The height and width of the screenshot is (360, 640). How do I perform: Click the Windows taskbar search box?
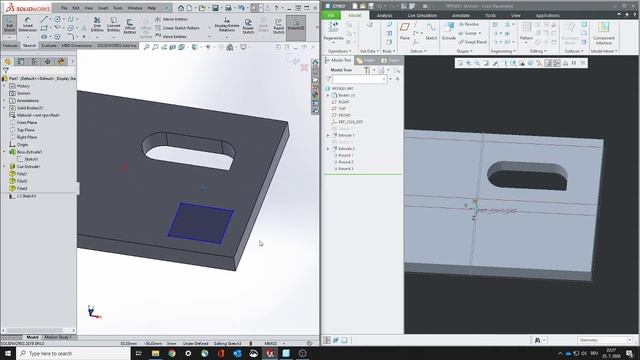pyautogui.click(x=72, y=353)
